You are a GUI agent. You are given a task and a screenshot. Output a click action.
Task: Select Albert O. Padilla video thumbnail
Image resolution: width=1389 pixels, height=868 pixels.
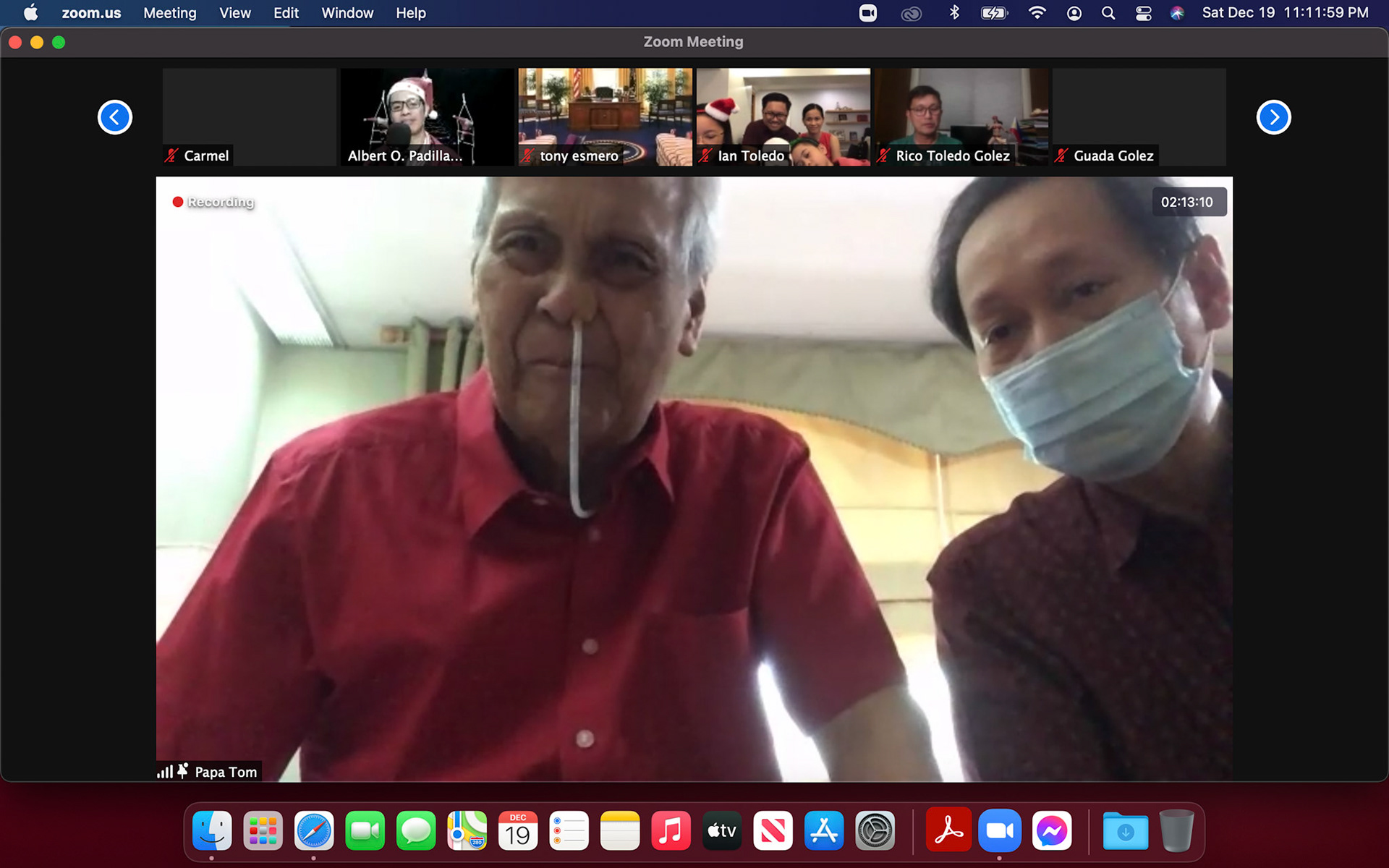coord(427,116)
